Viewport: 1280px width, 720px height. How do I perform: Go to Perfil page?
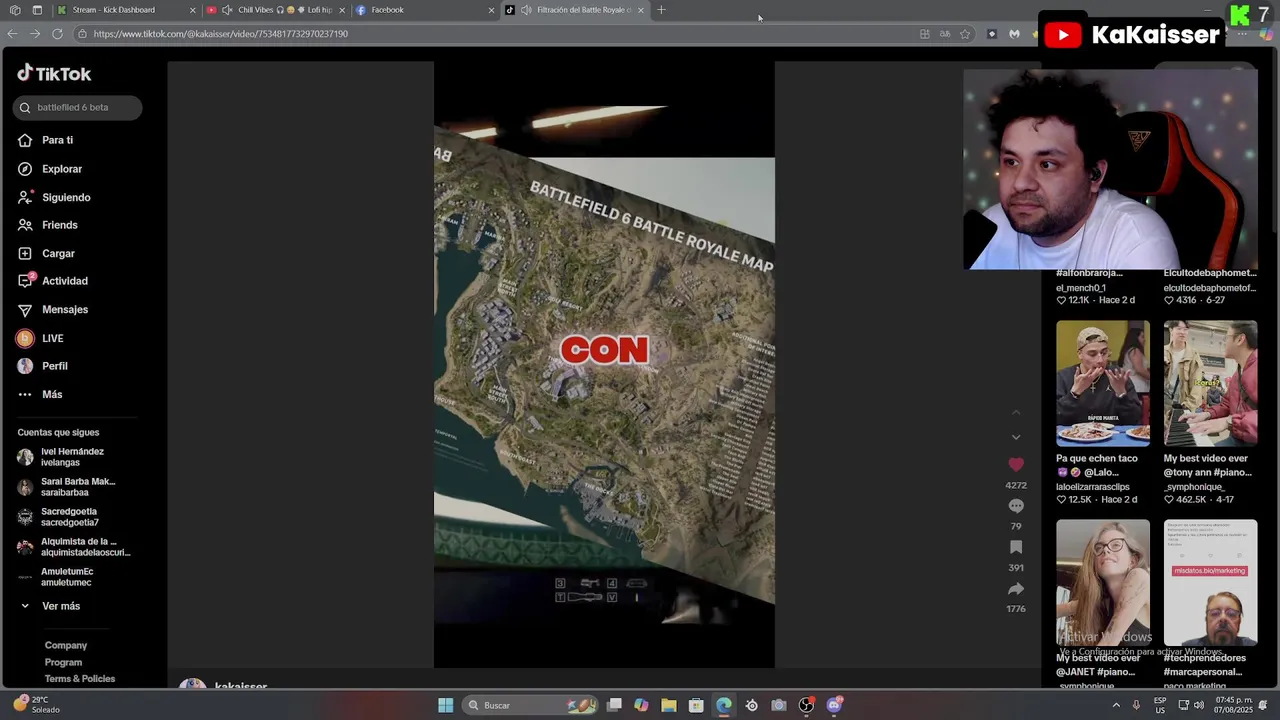[43, 366]
